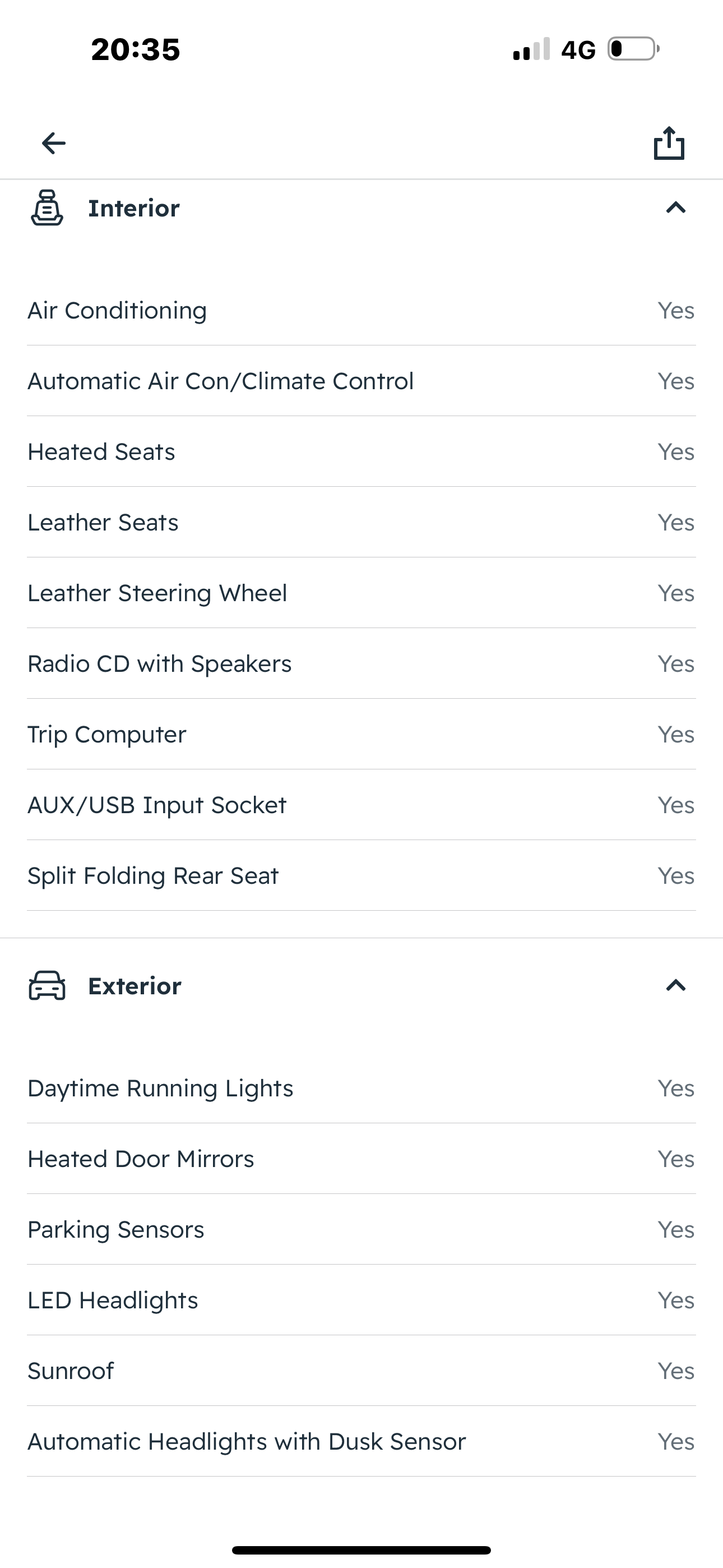Tap the home indicator bar

coord(361,1549)
